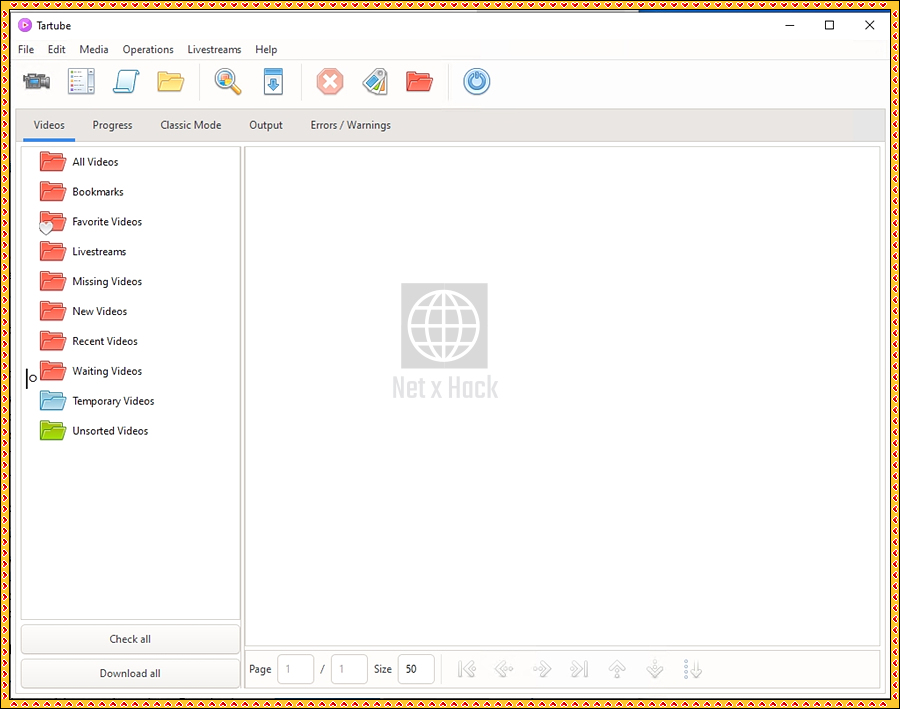This screenshot has height=709, width=900.
Task: Switch to the Classic Mode tab
Action: 191,125
